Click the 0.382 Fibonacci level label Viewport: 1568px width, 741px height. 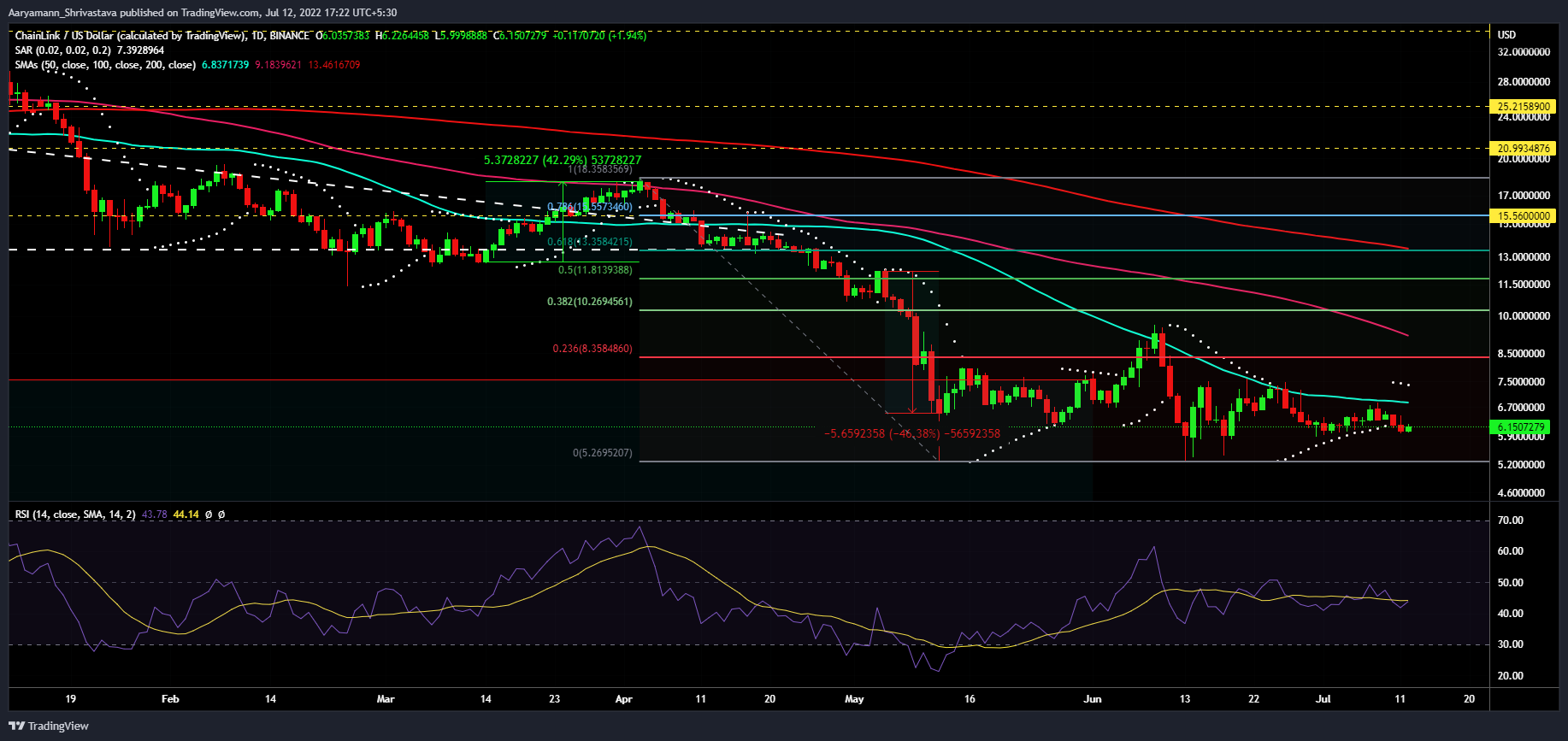pos(590,302)
